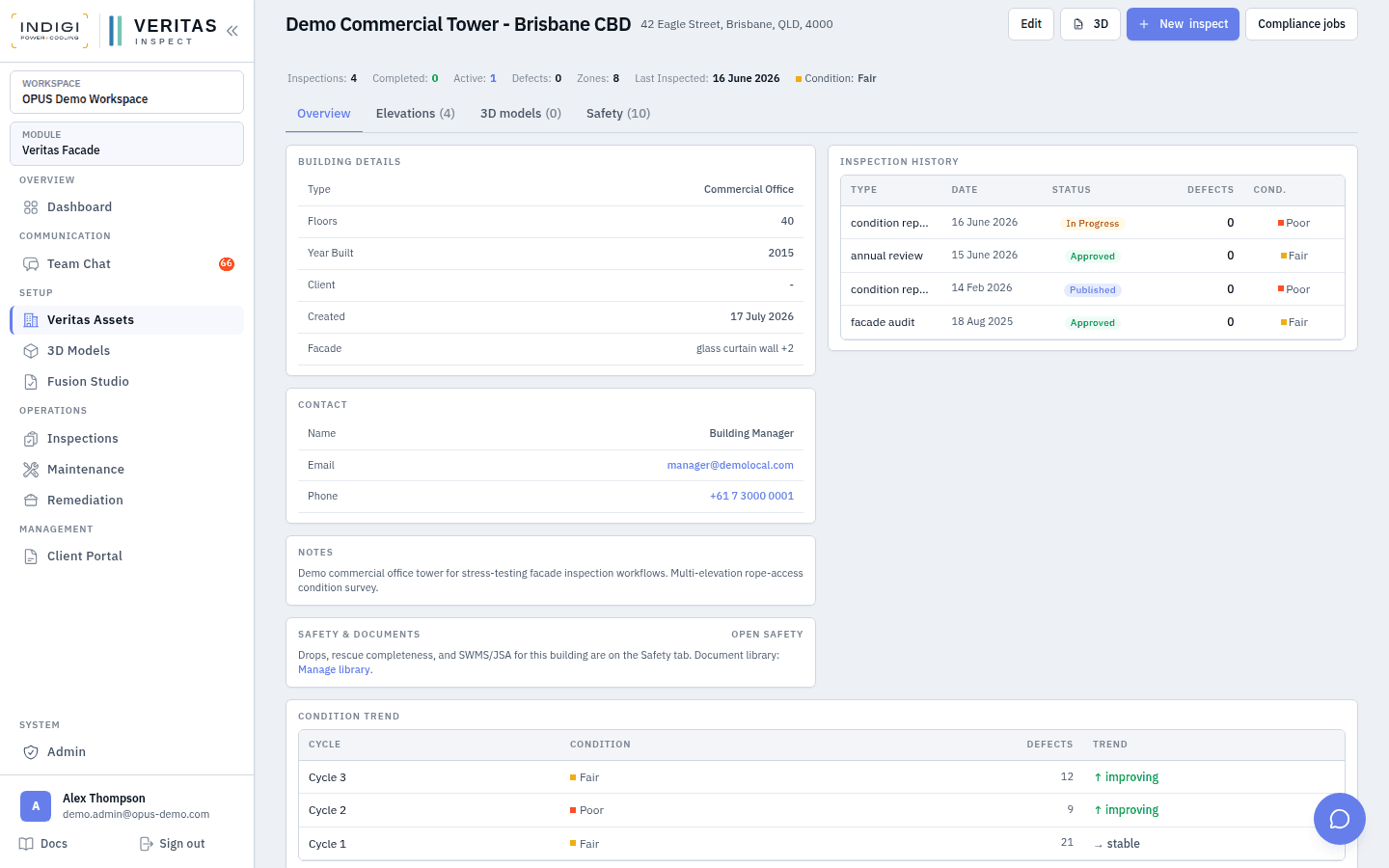Click the Manage library link
Image resolution: width=1389 pixels, height=868 pixels.
tap(334, 669)
